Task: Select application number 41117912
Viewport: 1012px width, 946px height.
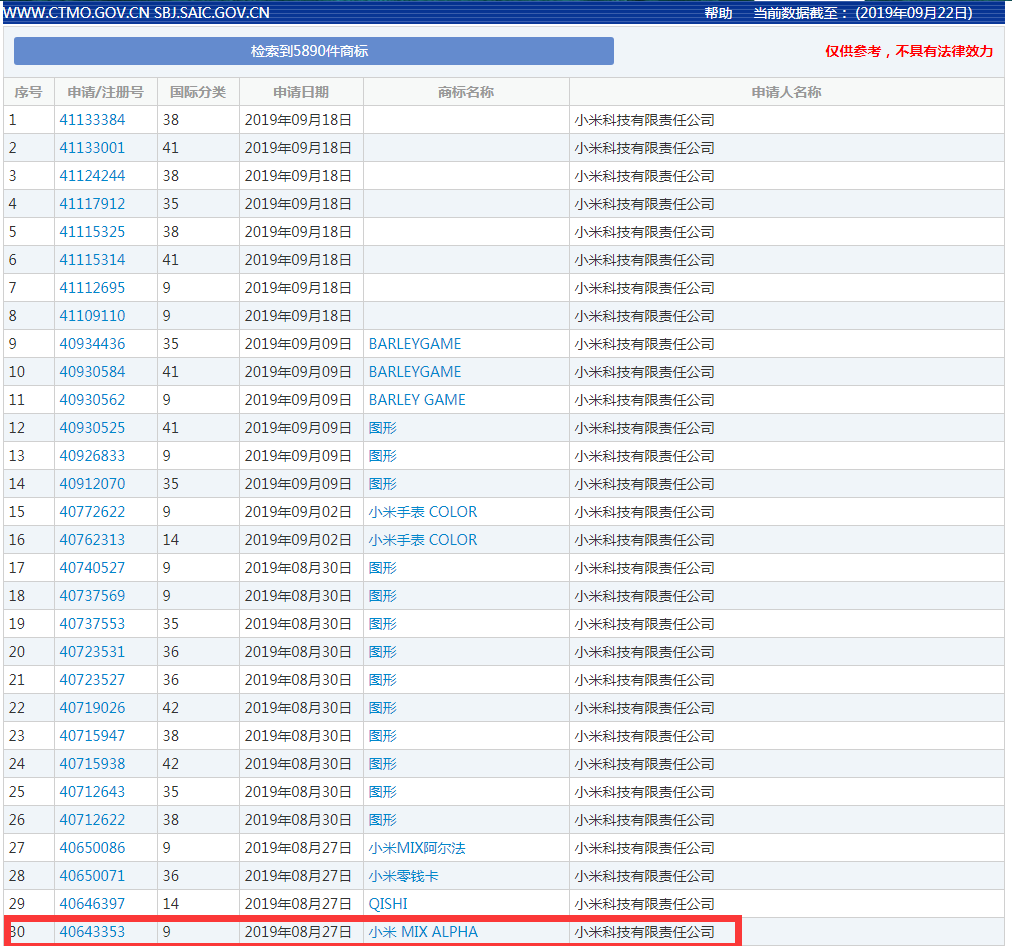Action: pos(92,204)
